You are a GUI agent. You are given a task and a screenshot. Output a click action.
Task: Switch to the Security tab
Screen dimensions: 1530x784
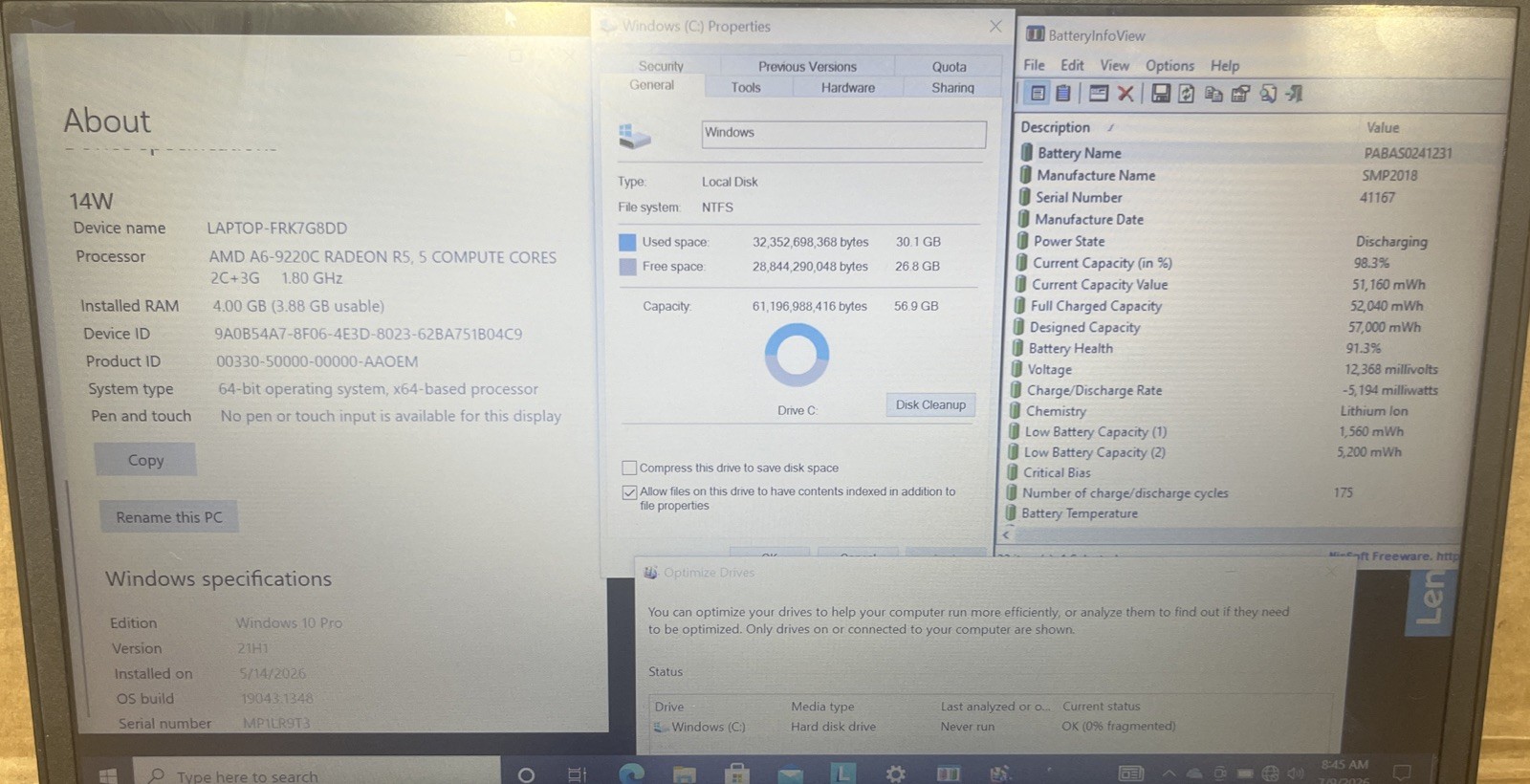pyautogui.click(x=661, y=66)
